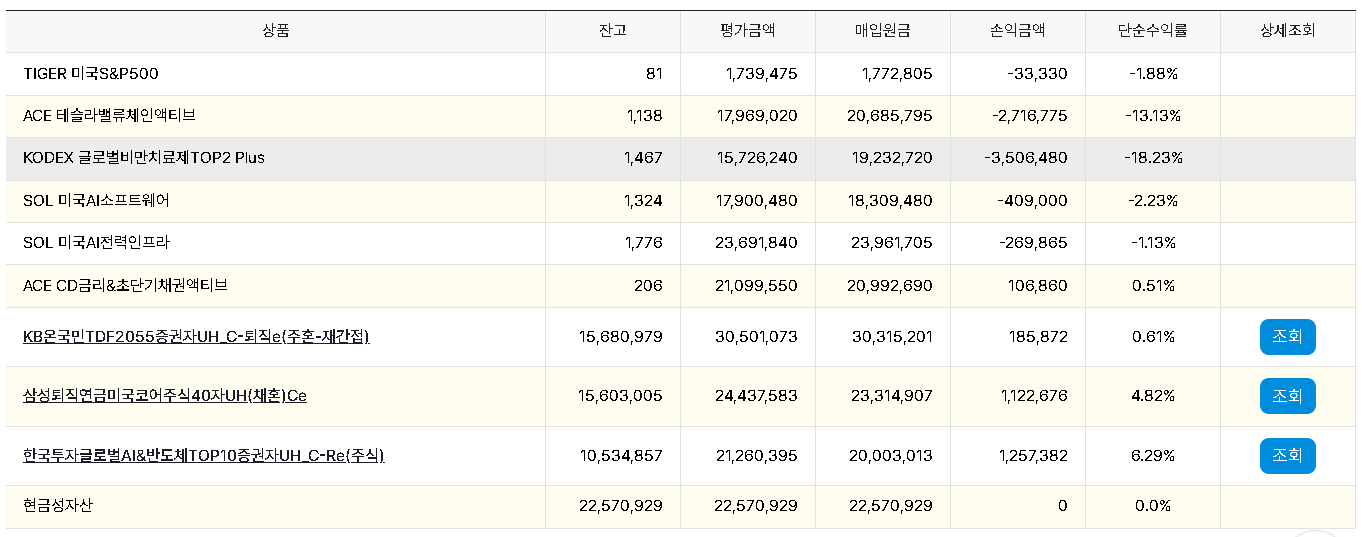Click loss amount -3,506,480
This screenshot has height=537, width=1362.
click(x=1026, y=158)
